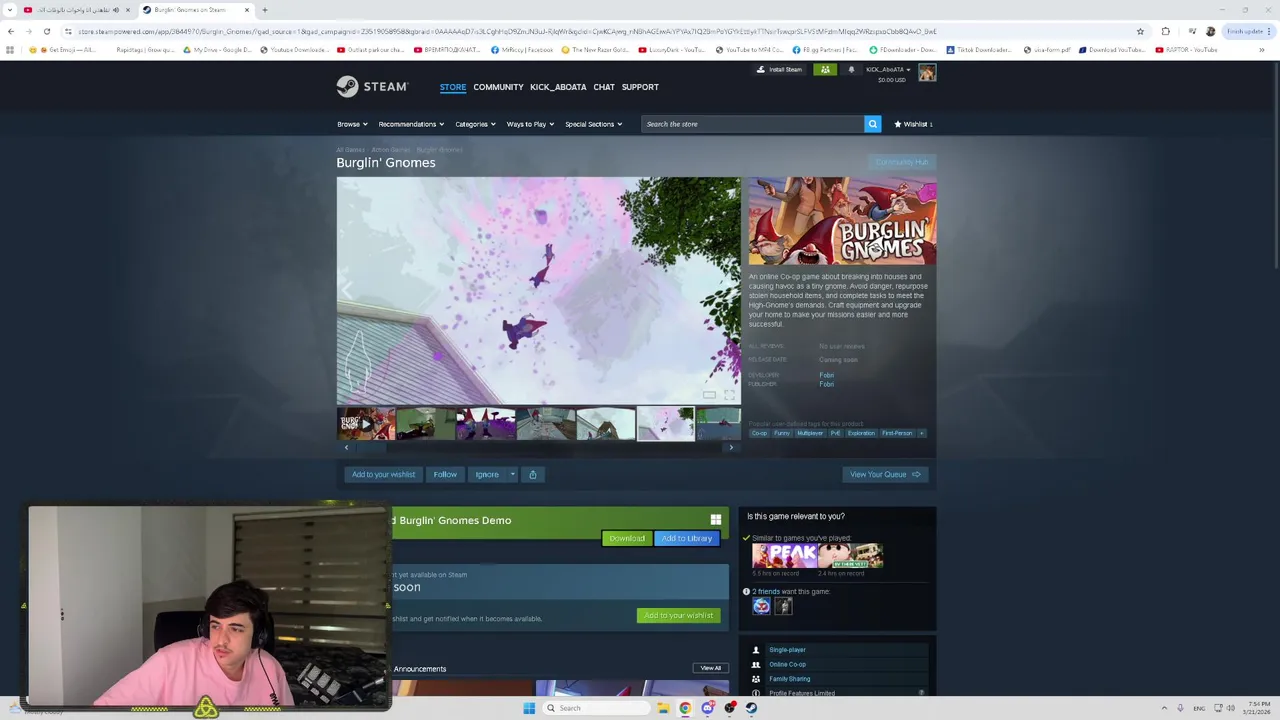Open the KICK_ABOATA profile menu
This screenshot has width=1280, height=720.
(558, 87)
